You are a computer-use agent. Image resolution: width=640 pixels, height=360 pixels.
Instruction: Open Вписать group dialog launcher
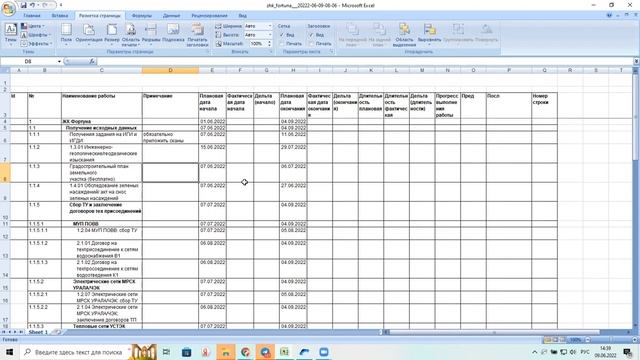pyautogui.click(x=271, y=52)
